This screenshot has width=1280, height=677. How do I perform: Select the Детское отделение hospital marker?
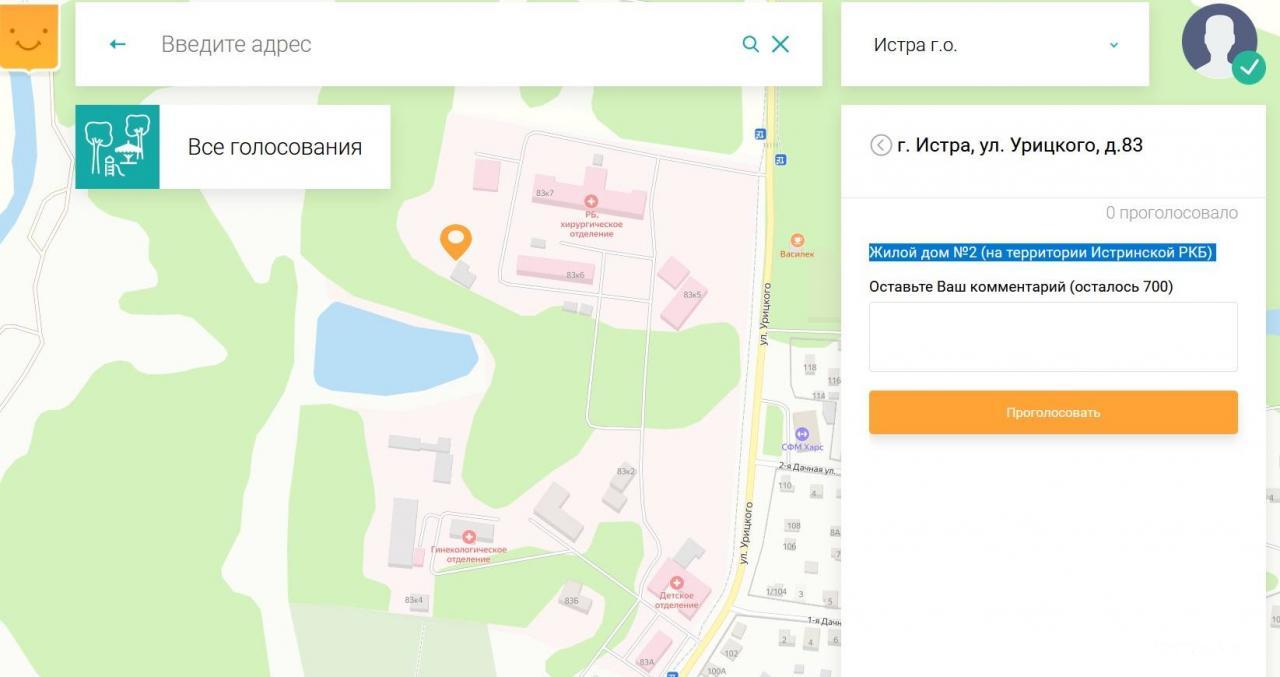point(676,583)
